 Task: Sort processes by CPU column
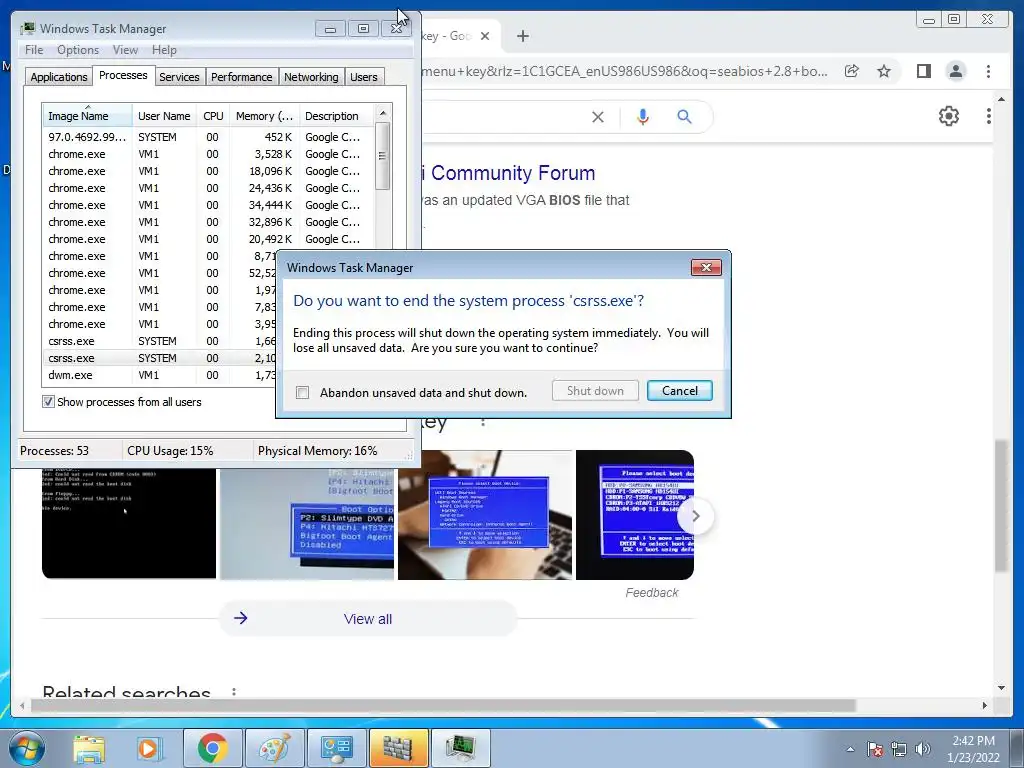pyautogui.click(x=213, y=116)
